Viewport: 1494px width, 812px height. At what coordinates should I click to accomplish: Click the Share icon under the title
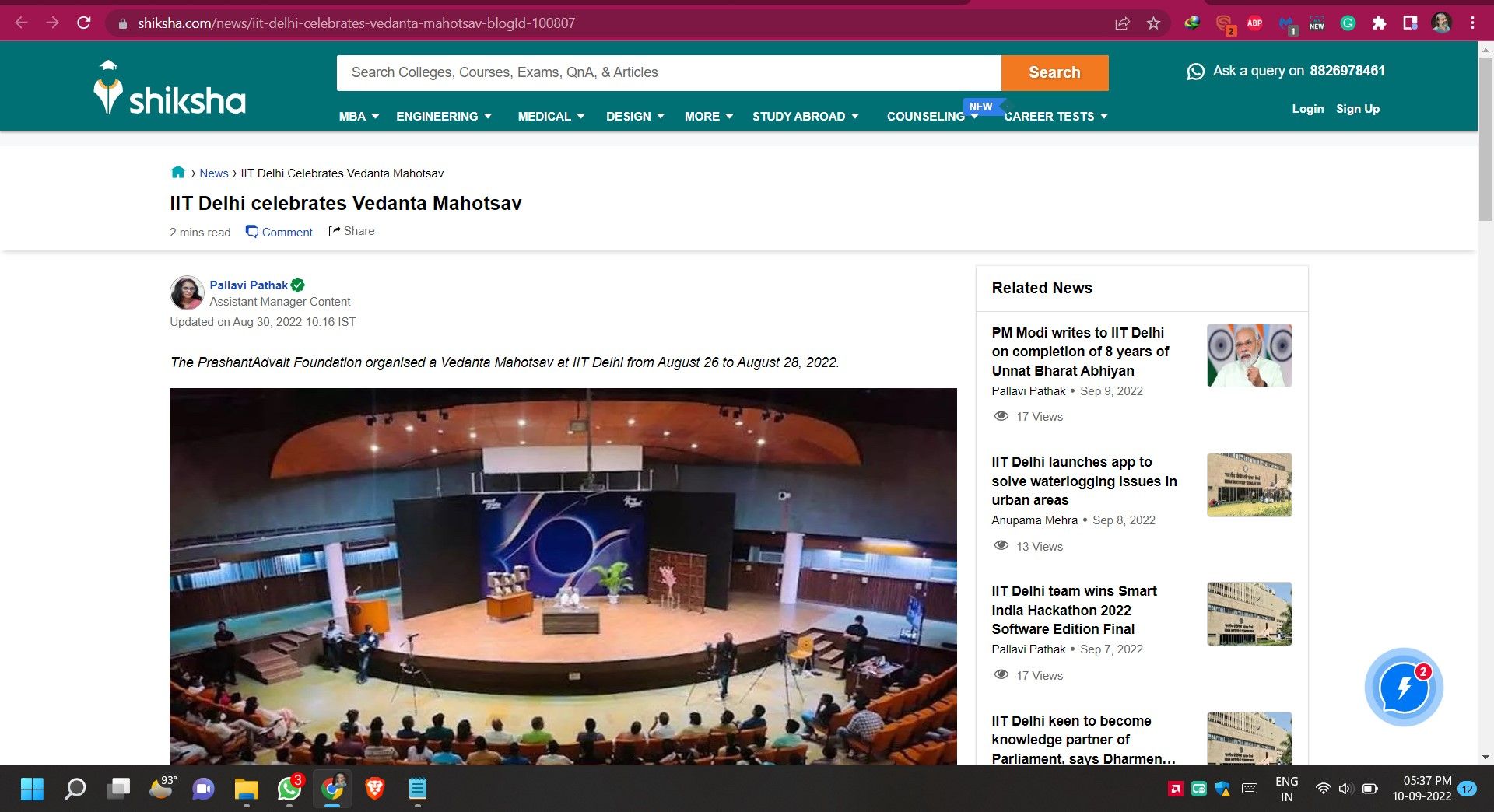(335, 231)
